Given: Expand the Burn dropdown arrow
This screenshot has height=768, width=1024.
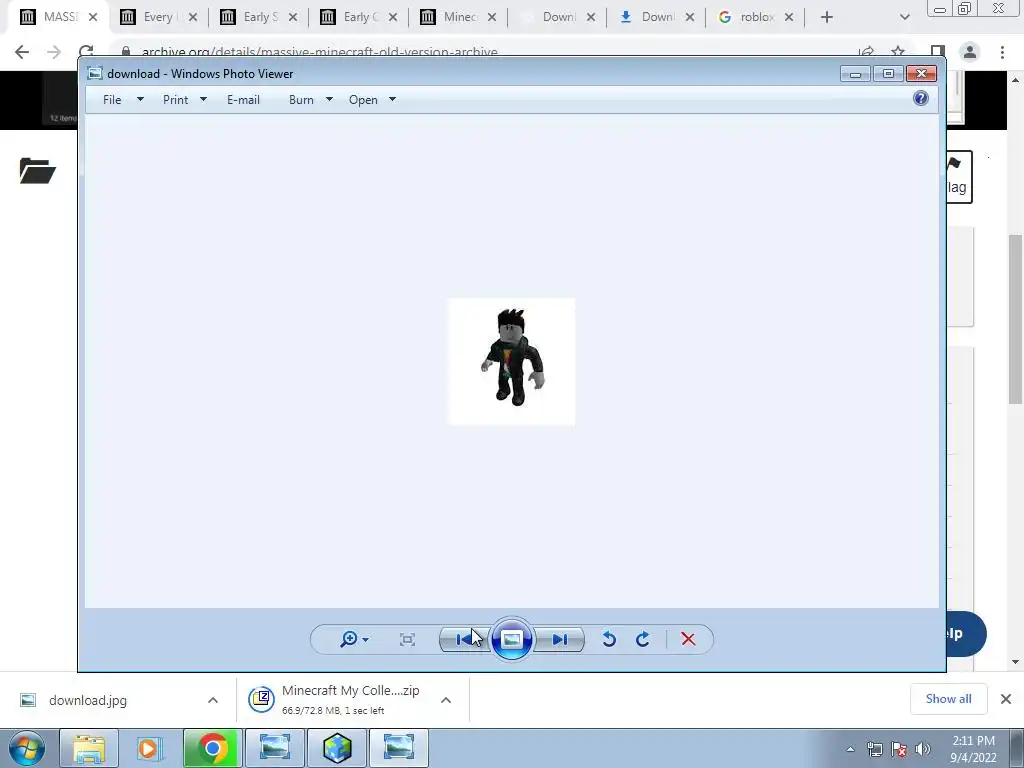Looking at the screenshot, I should (x=329, y=100).
